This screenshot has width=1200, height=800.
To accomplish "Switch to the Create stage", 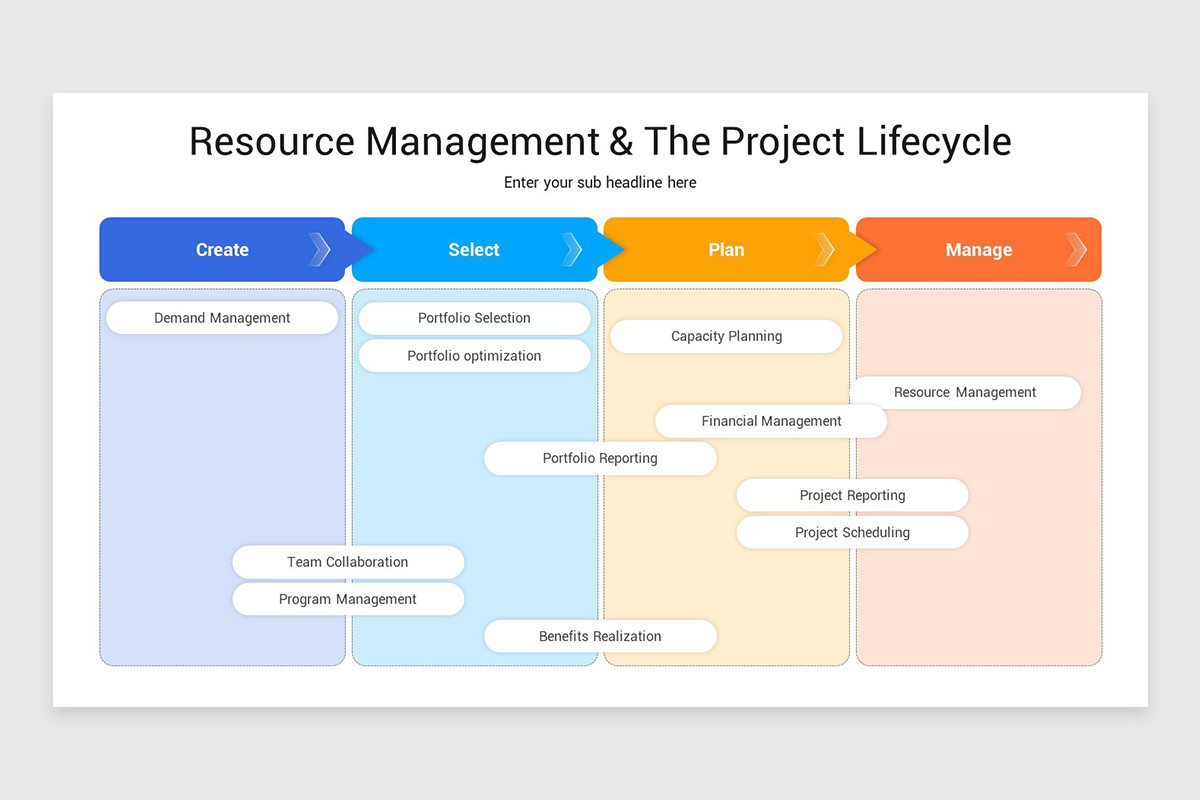I will (222, 249).
